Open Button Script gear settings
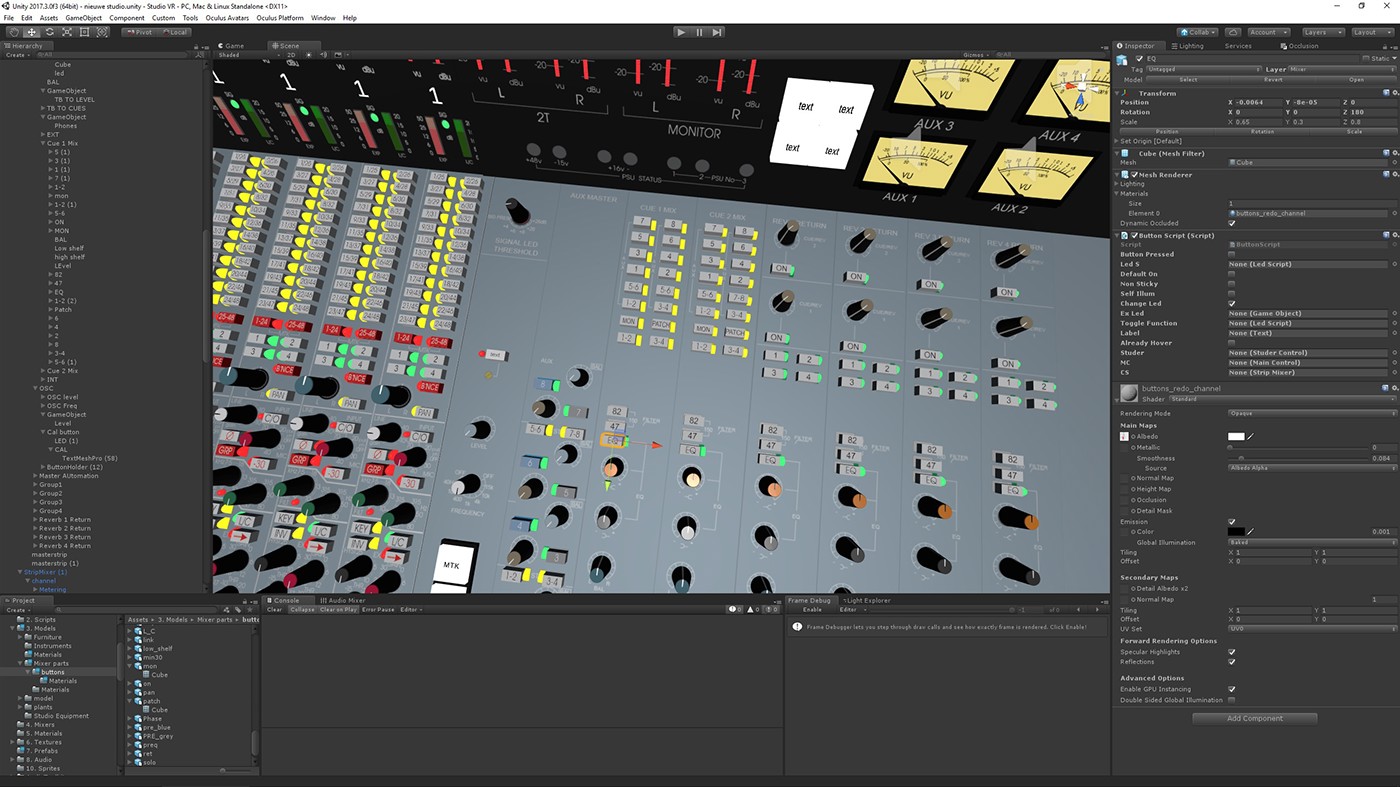 click(1394, 235)
